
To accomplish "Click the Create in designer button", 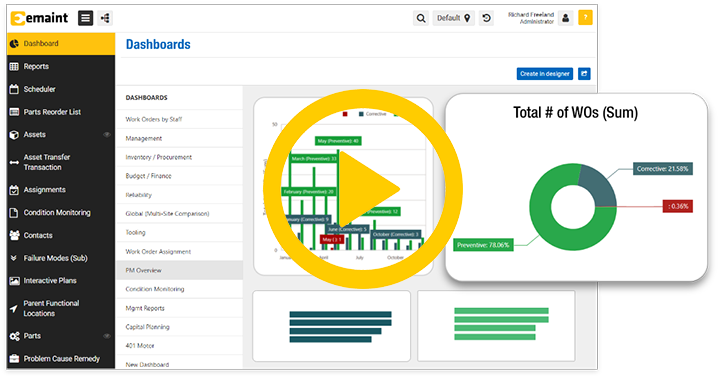I will 545,73.
